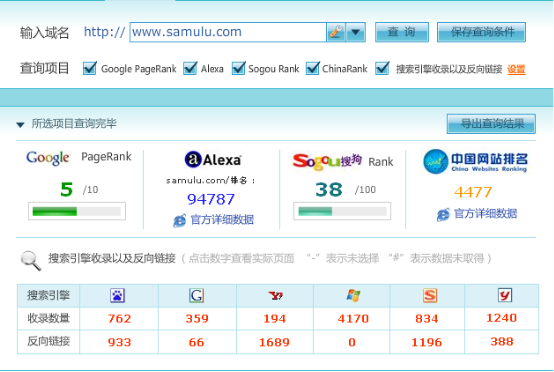Click the Sogou S icon column header
Viewport: 554px width, 372px height.
(x=430, y=295)
